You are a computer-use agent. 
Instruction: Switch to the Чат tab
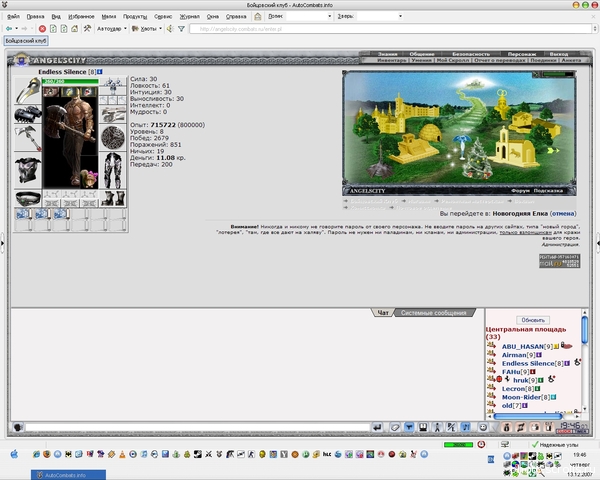(x=383, y=313)
